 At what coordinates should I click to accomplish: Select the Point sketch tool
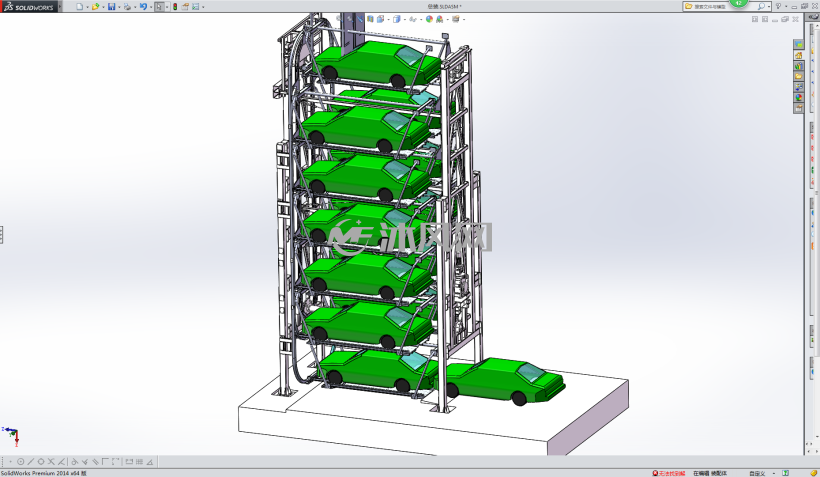10,462
